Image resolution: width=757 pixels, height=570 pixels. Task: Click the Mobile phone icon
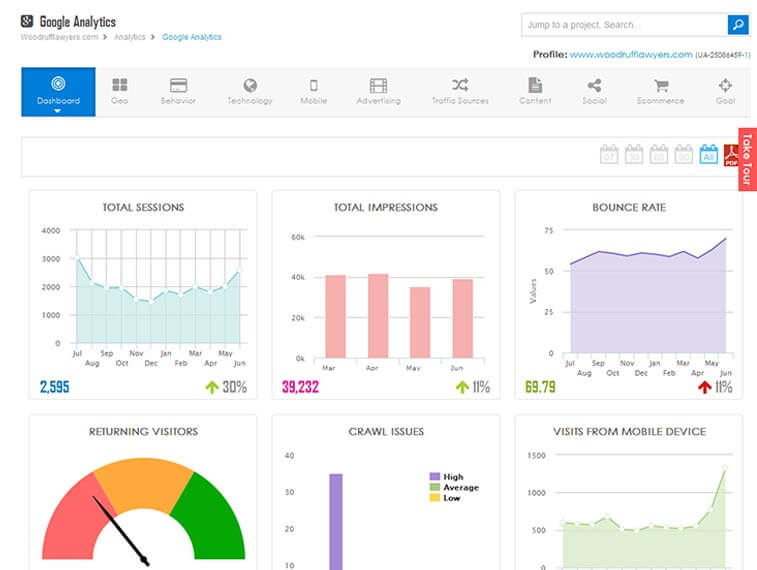pos(313,86)
